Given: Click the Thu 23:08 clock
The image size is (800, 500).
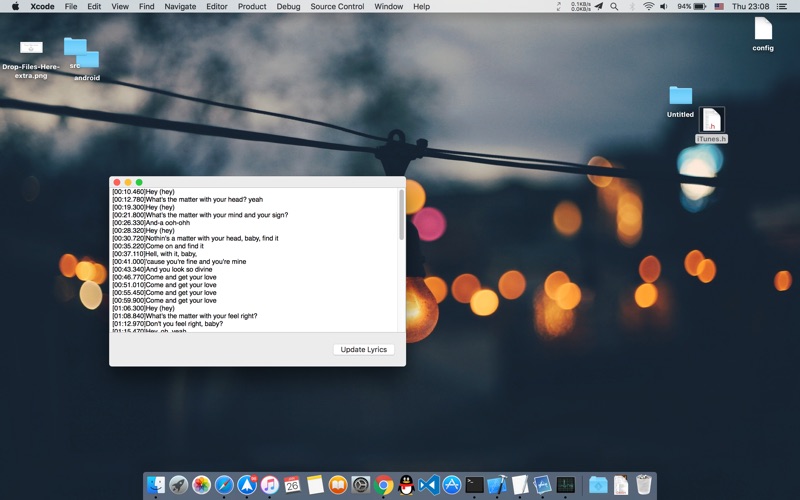Looking at the screenshot, I should 751,7.
